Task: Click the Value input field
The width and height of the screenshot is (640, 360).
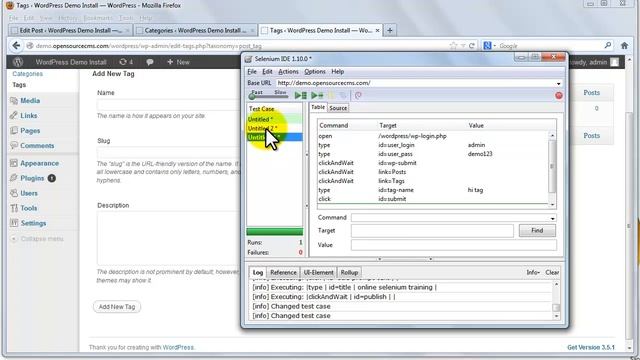Action: 454,245
